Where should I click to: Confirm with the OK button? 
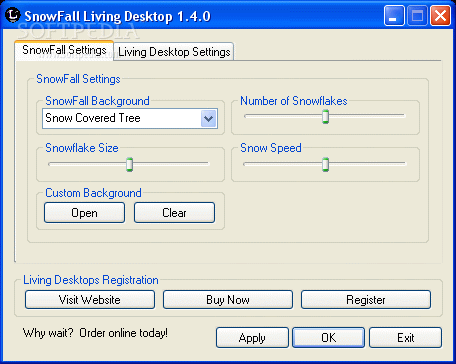coord(329,338)
